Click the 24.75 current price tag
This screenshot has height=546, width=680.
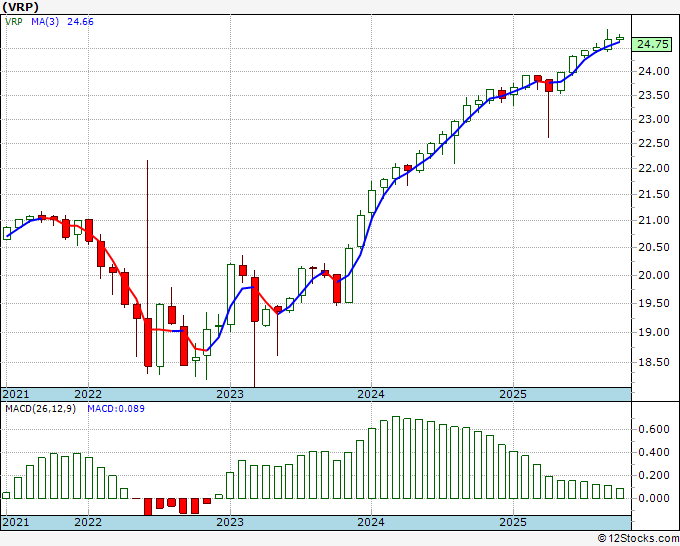click(653, 44)
